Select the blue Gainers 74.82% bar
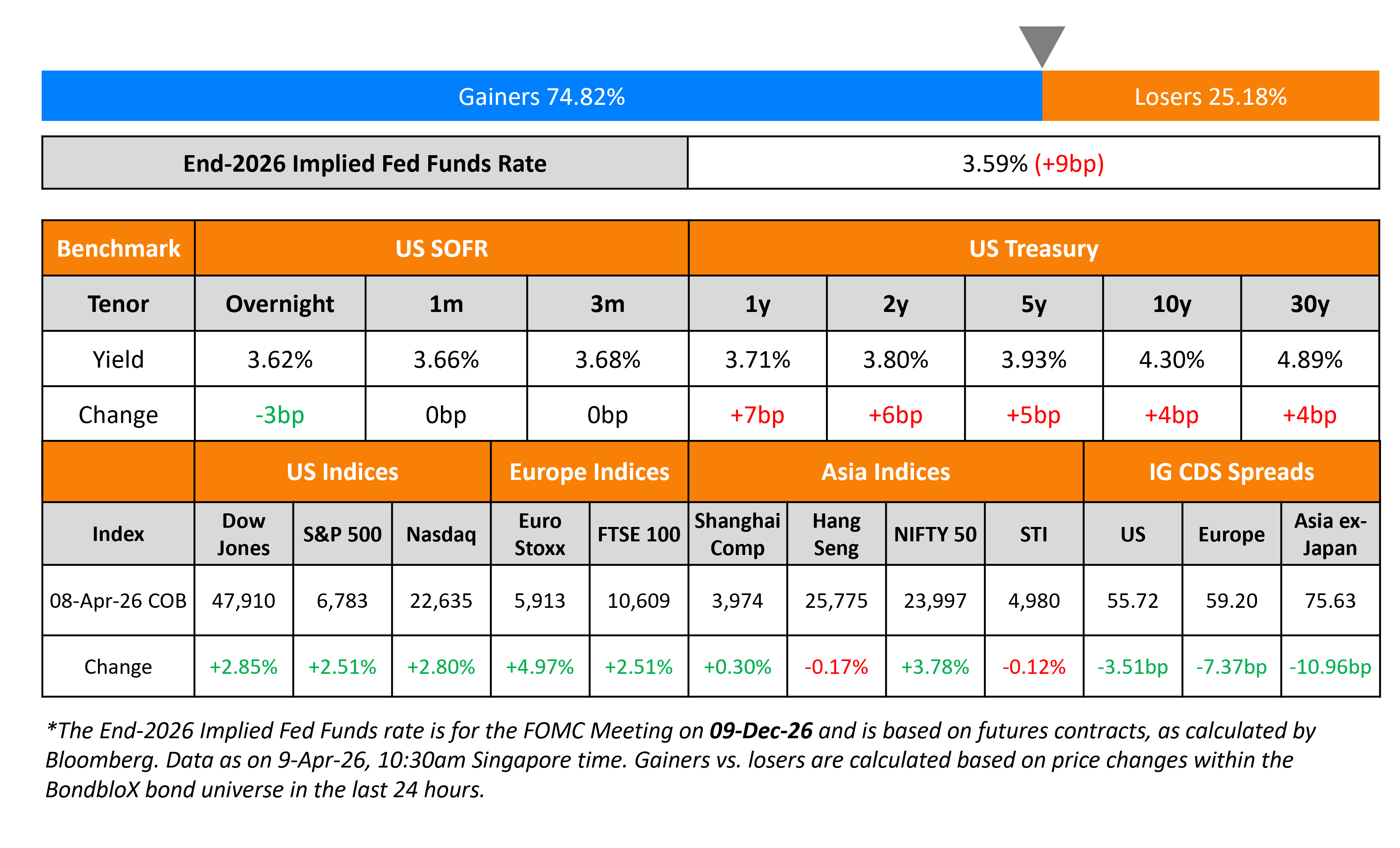The height and width of the screenshot is (848, 1400). tap(542, 96)
